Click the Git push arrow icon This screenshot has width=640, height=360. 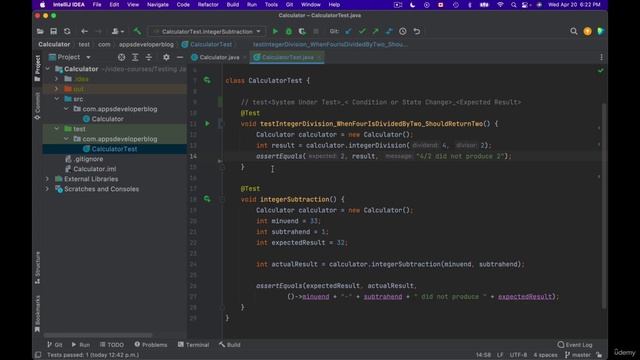[x=376, y=31]
